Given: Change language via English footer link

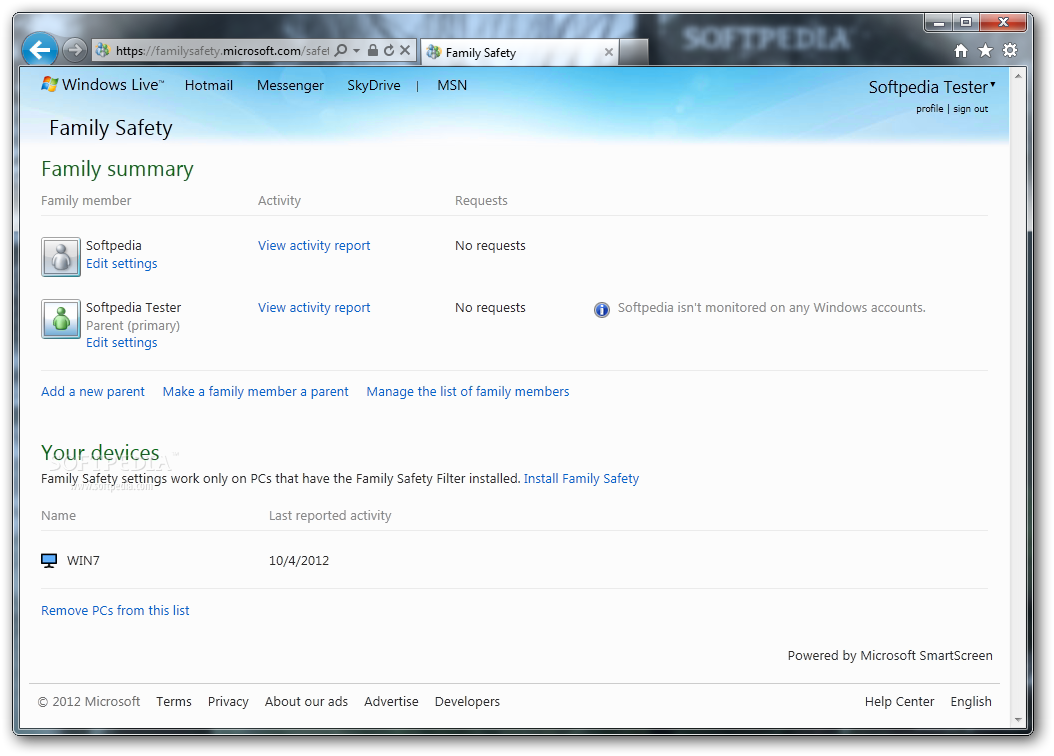Looking at the screenshot, I should click(x=971, y=701).
